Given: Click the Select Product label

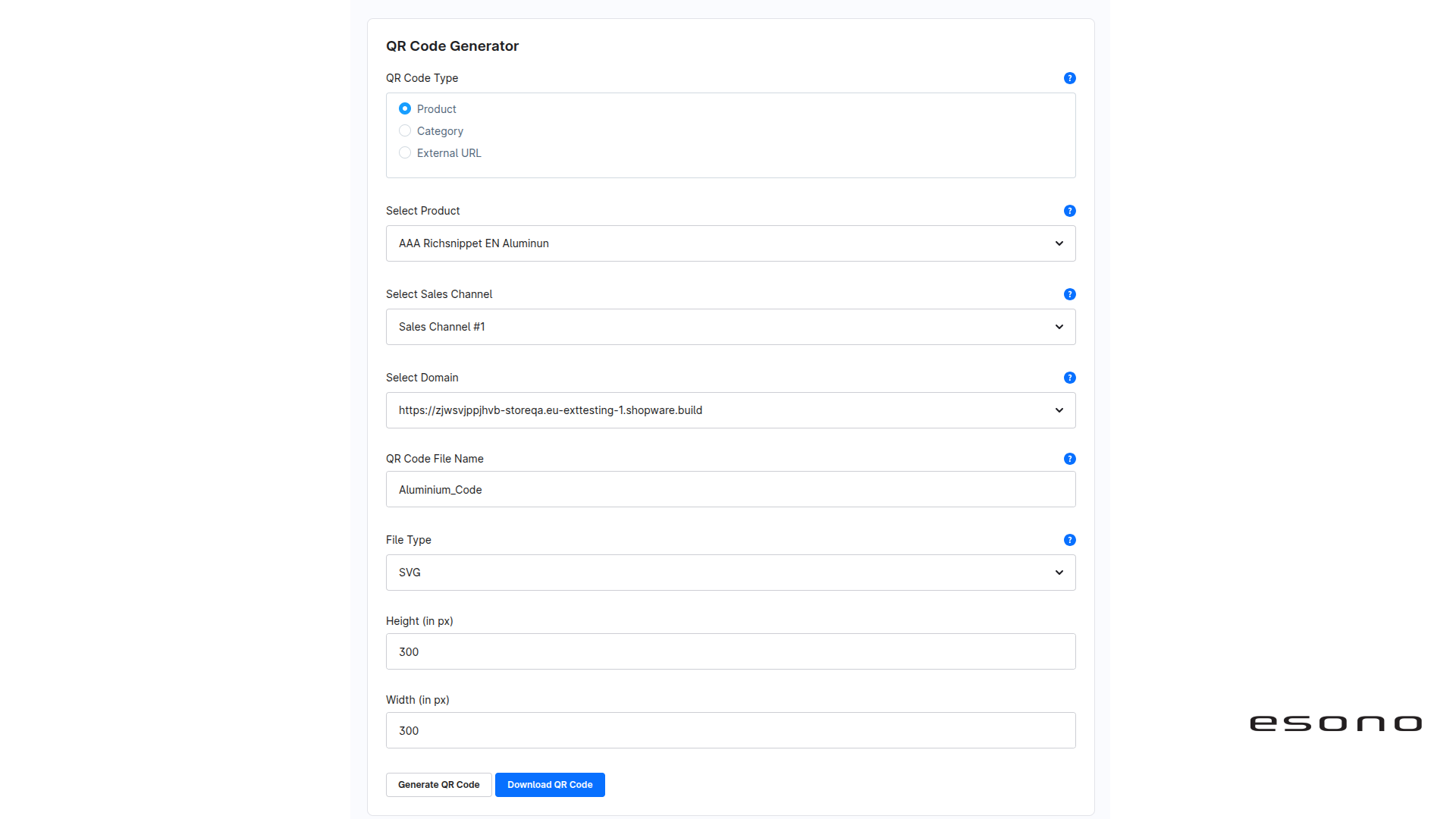Looking at the screenshot, I should (x=422, y=211).
